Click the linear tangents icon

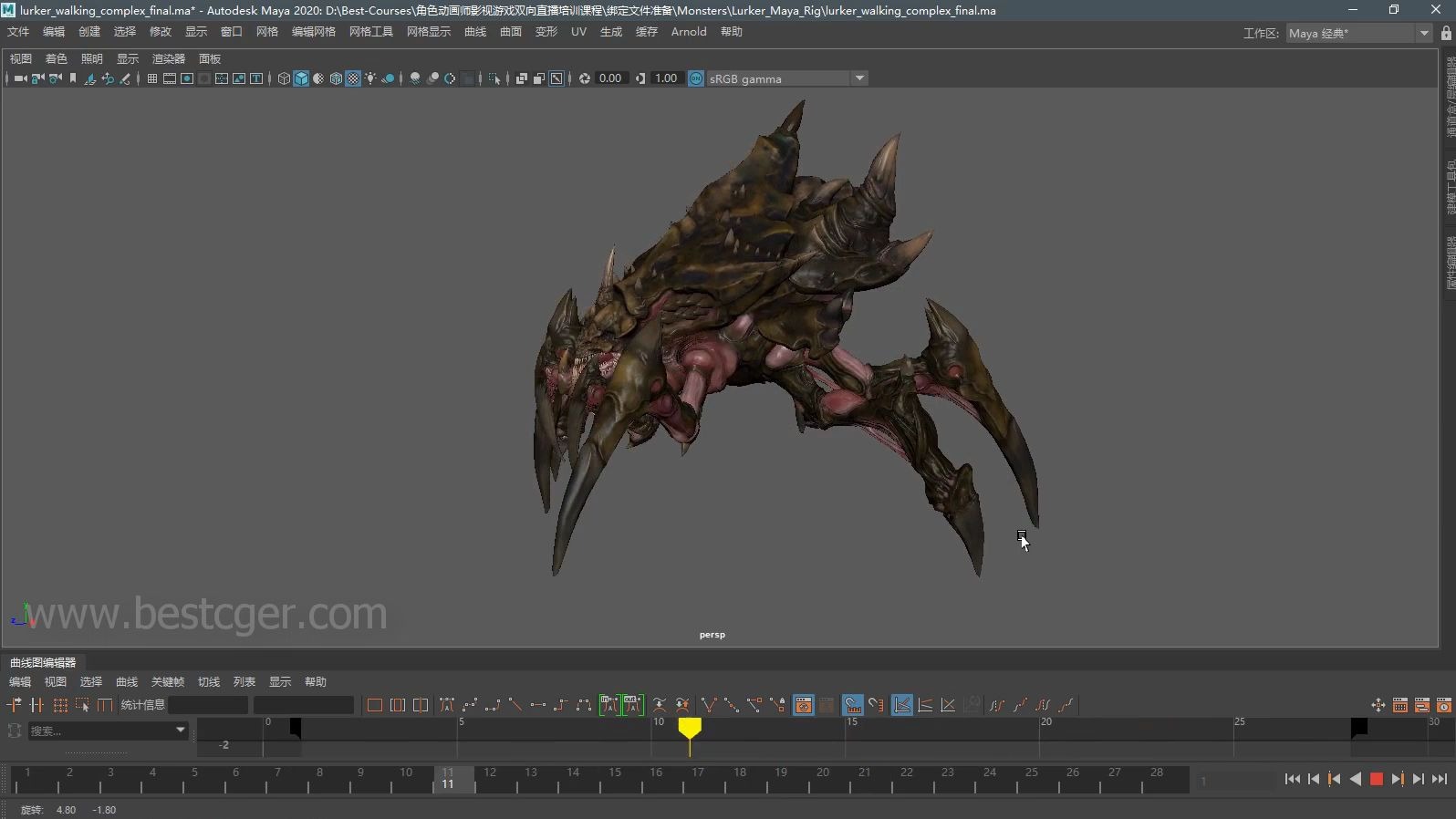[515, 705]
